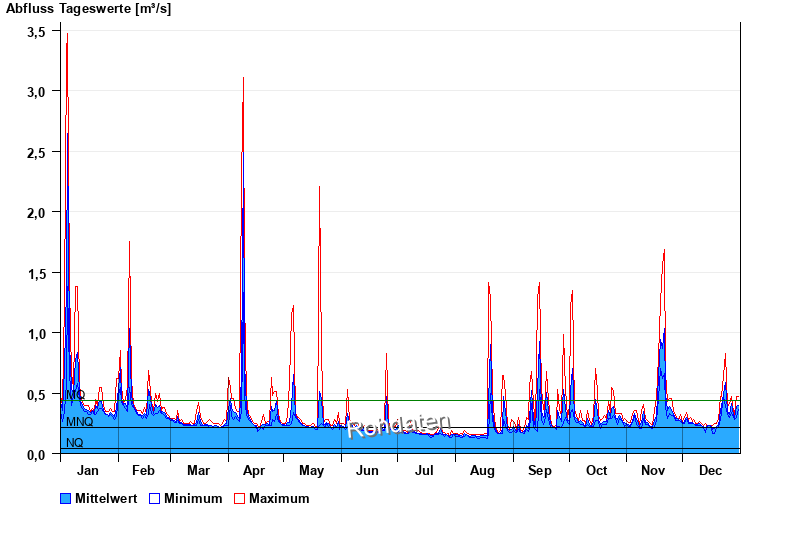Screen dimensions: 800x550
Task: Select the Minimum legend label
Action: pyautogui.click(x=193, y=498)
